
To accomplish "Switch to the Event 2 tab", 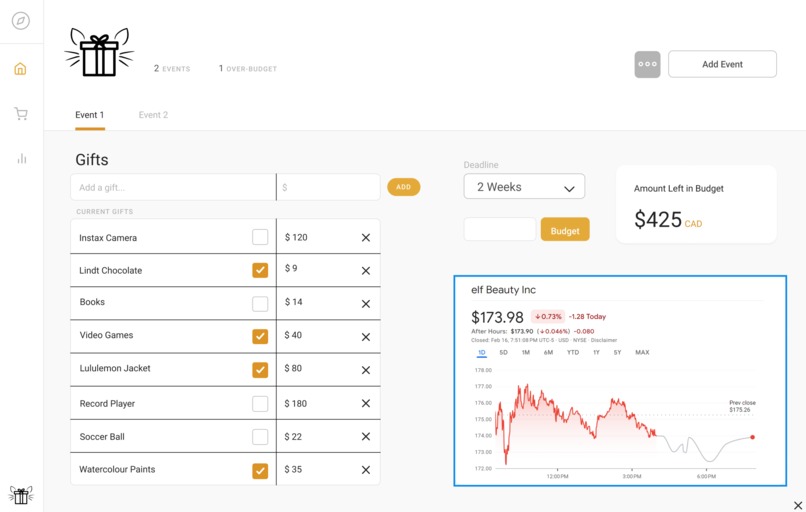I will [x=153, y=115].
